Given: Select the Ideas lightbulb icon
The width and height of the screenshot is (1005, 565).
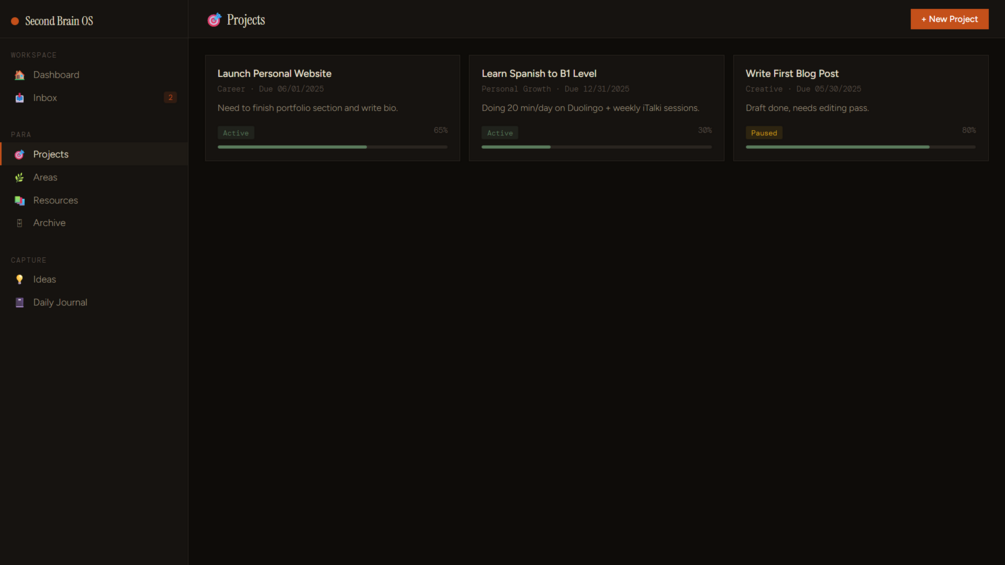Looking at the screenshot, I should click(x=19, y=279).
